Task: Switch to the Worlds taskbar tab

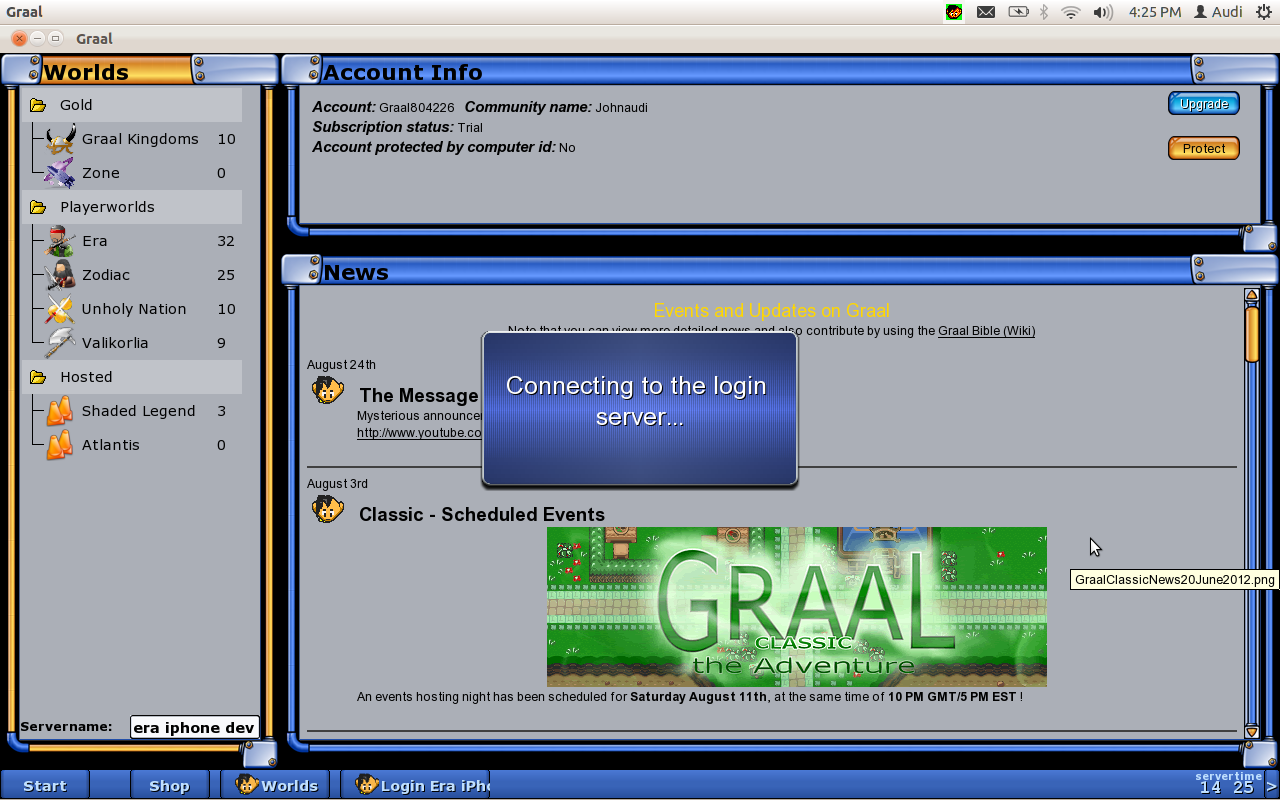Action: click(x=277, y=785)
